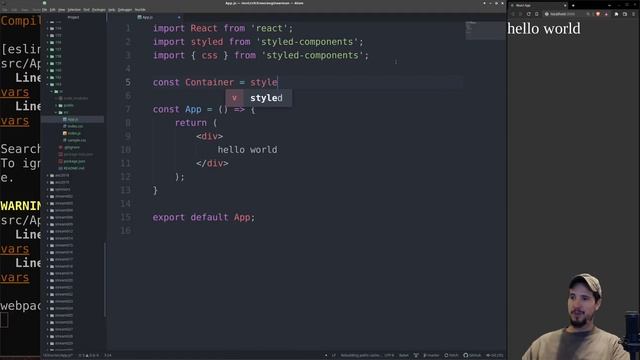Open README.md in the project tree

tap(74, 168)
